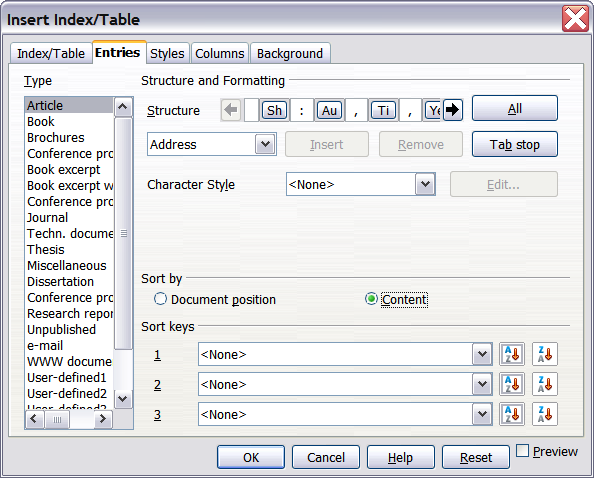Click the Remove button
Image resolution: width=594 pixels, height=478 pixels.
(x=421, y=144)
